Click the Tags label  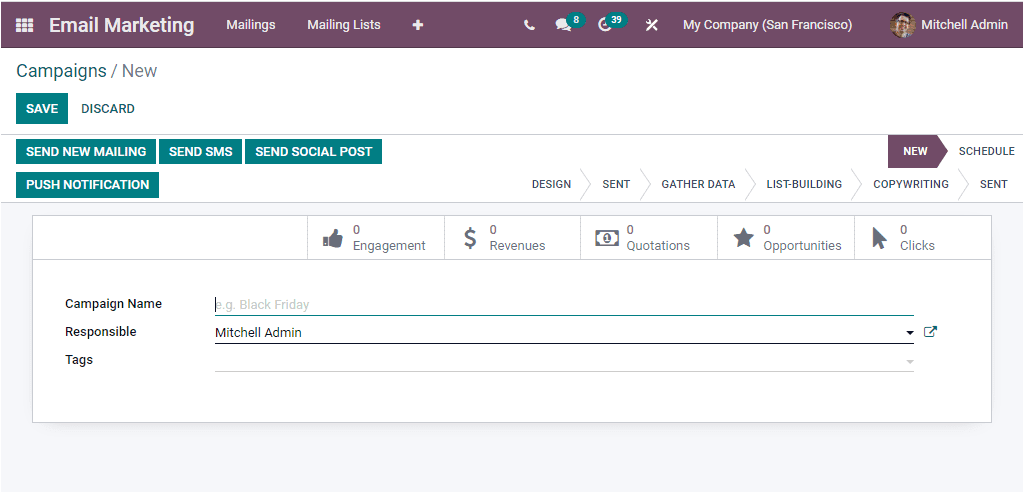[x=79, y=360]
